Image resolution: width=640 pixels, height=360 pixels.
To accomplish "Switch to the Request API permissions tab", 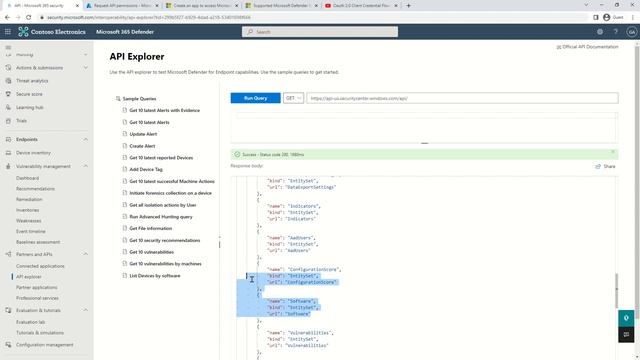I will pyautogui.click(x=122, y=6).
